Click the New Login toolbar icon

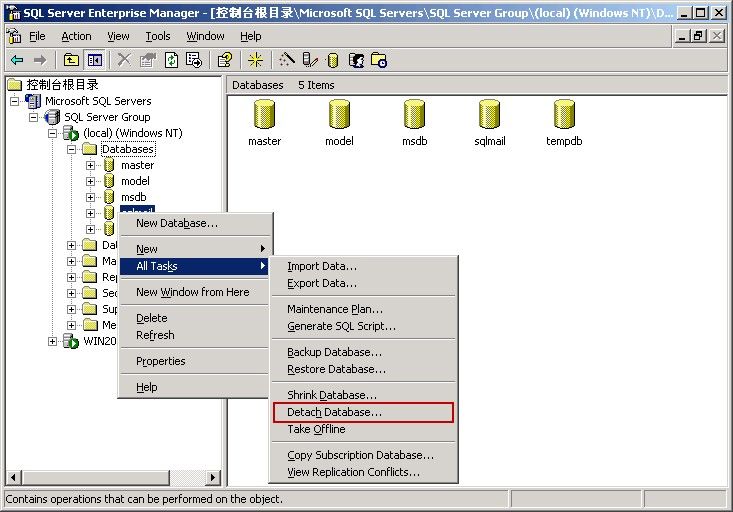356,60
